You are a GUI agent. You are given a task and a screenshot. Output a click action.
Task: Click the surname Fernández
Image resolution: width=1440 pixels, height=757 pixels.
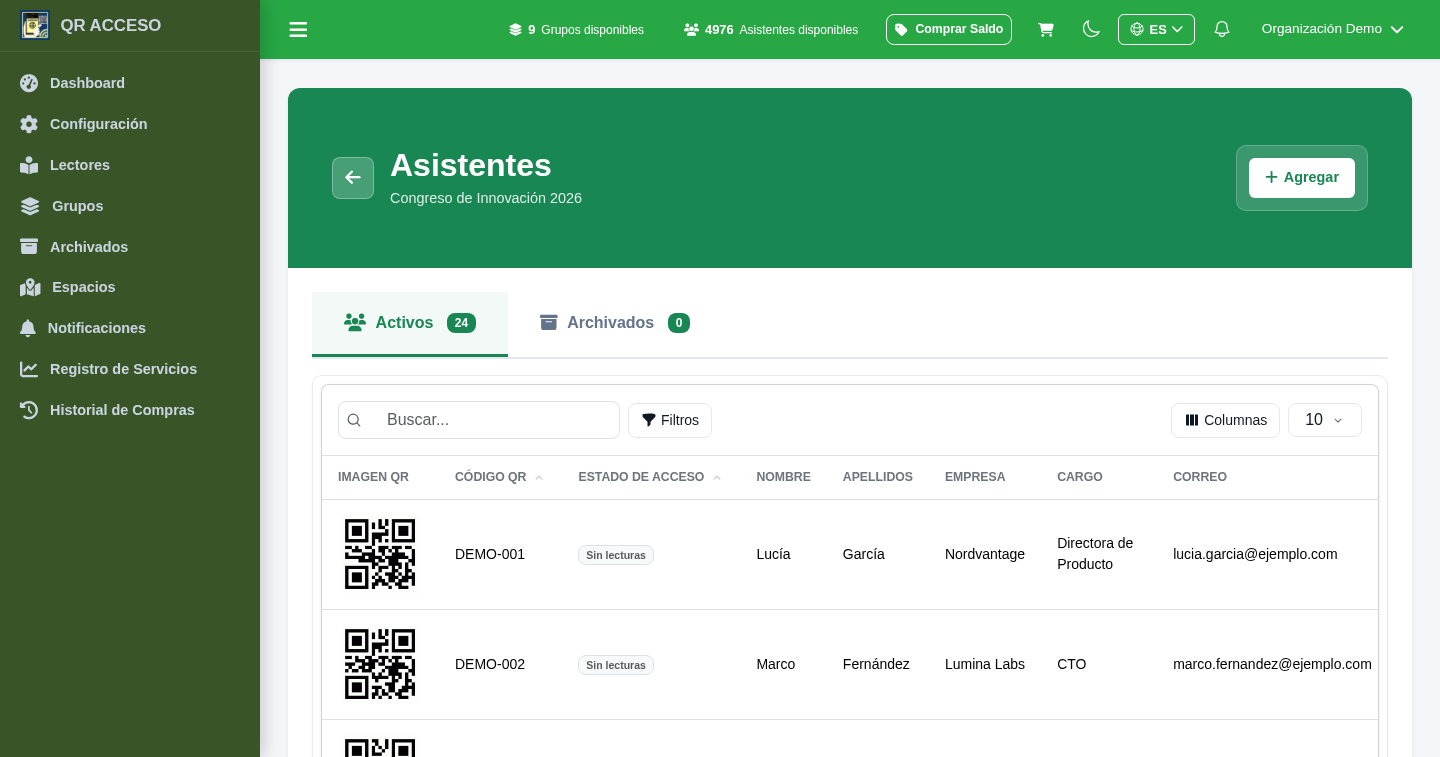pyautogui.click(x=876, y=664)
